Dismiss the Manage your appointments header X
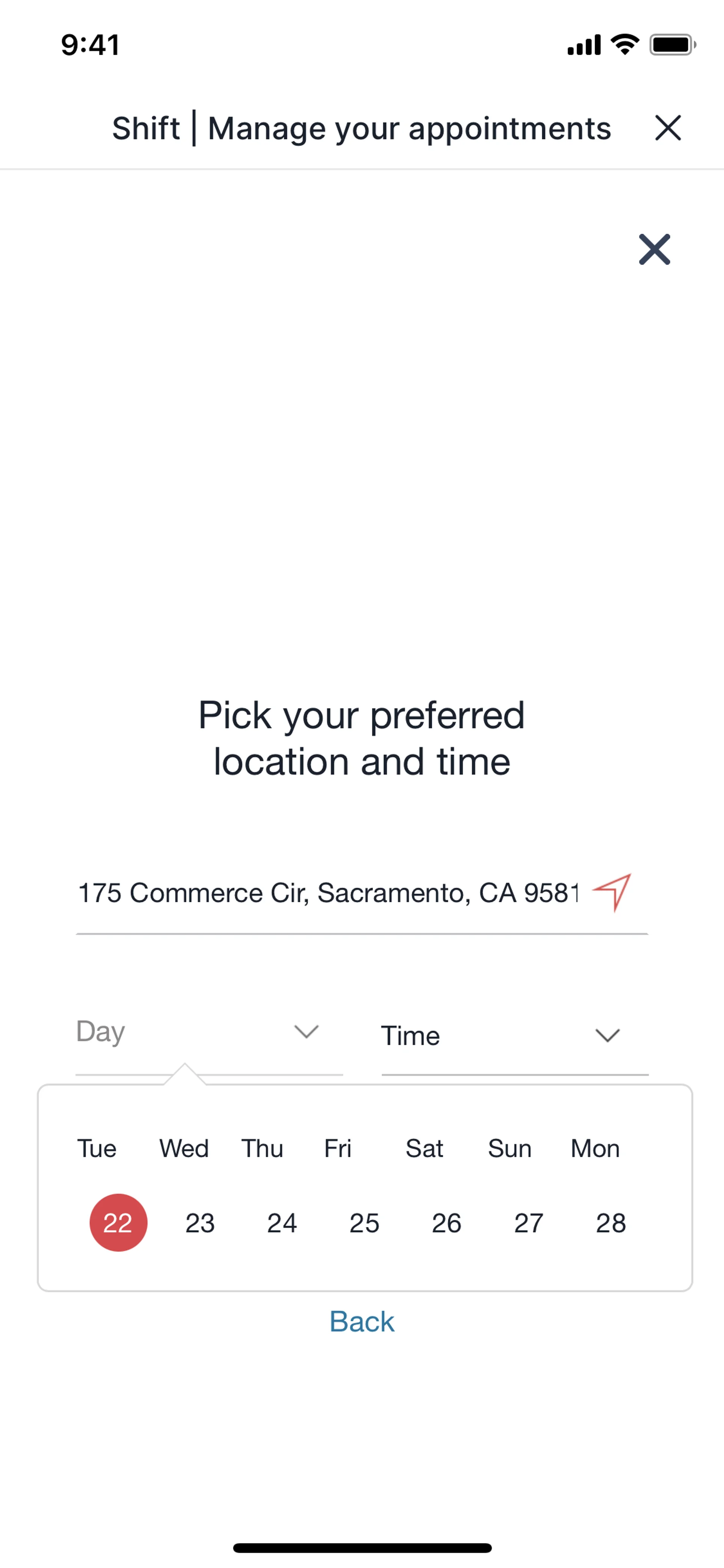The width and height of the screenshot is (724, 1568). [667, 128]
